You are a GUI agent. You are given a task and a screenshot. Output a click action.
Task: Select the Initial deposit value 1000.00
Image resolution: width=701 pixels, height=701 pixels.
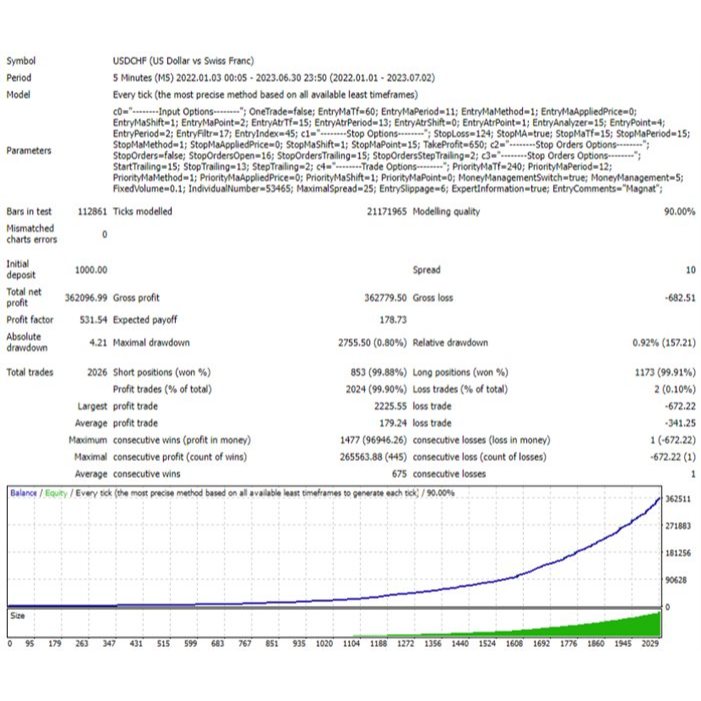point(91,270)
